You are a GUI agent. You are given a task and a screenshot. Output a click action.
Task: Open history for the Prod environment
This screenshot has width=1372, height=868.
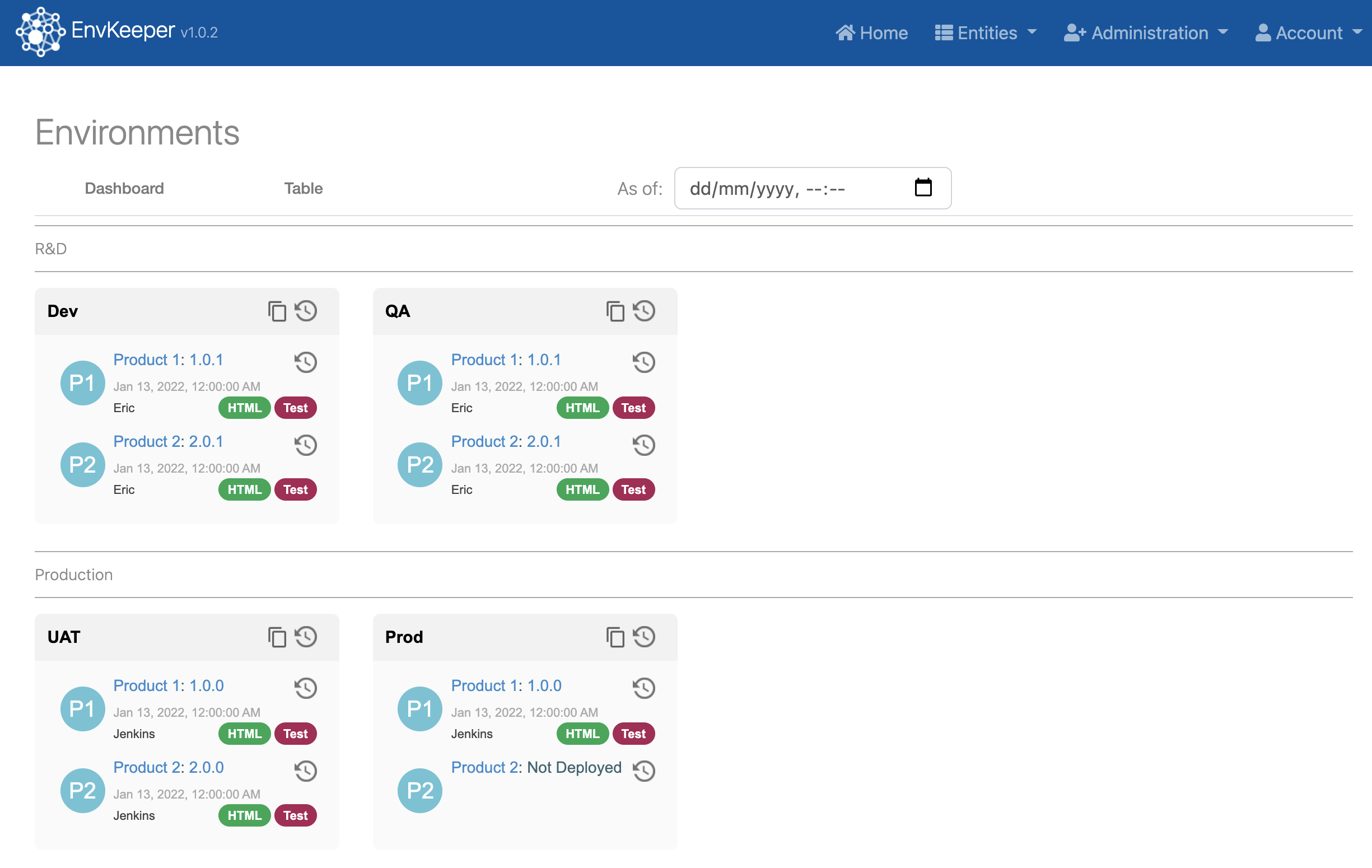click(644, 637)
